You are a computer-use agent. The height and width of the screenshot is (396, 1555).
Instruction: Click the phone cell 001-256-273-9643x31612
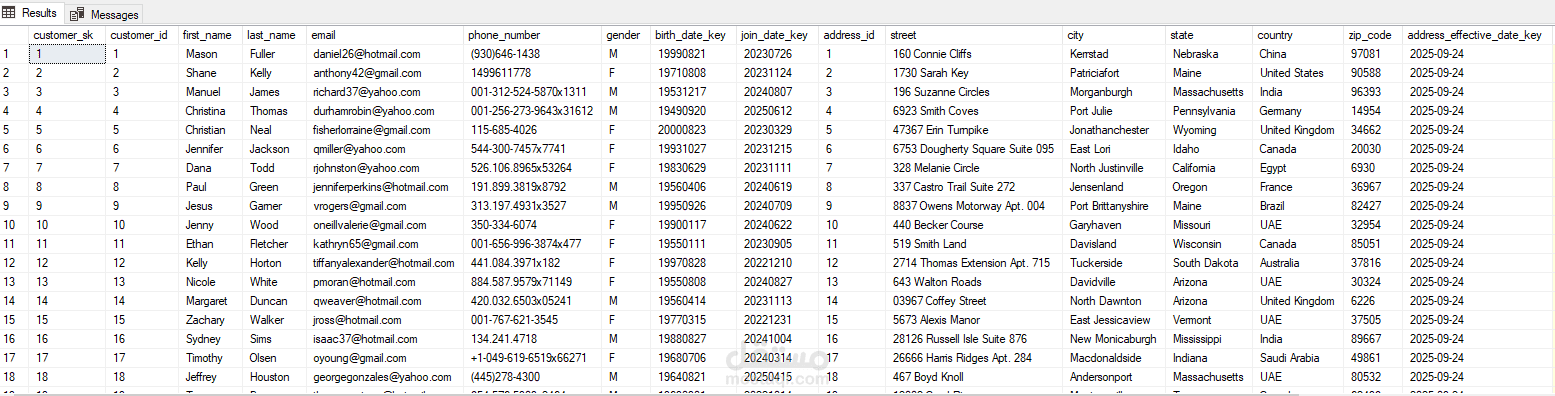[533, 111]
